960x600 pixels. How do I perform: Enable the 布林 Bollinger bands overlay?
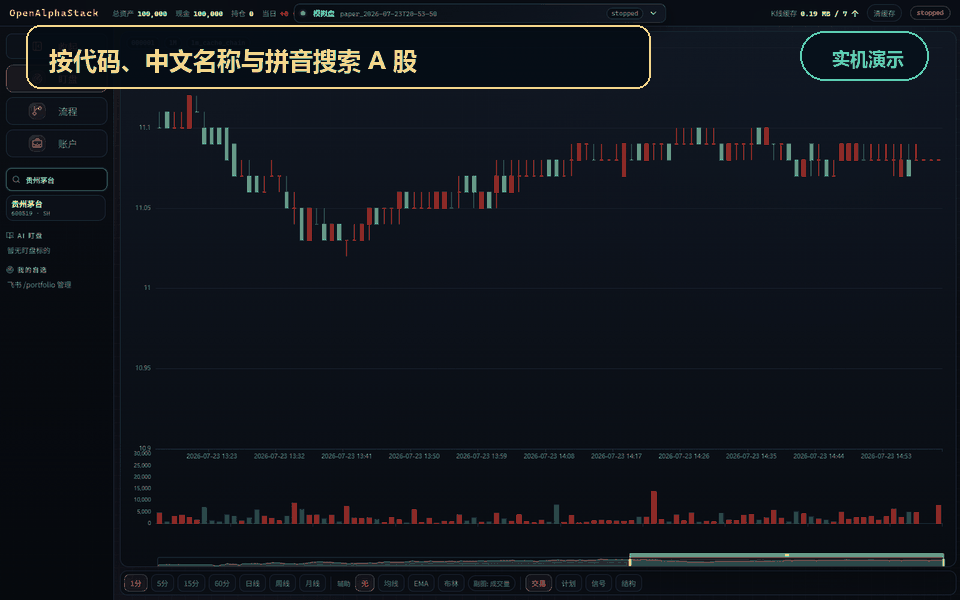click(451, 583)
